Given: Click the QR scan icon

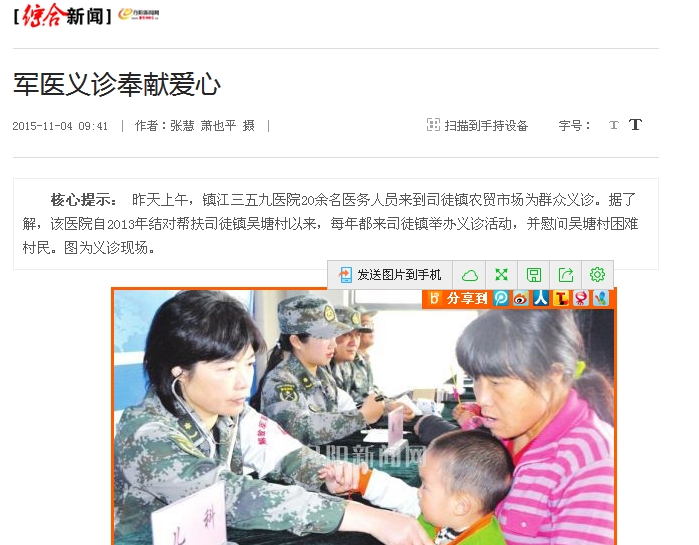Looking at the screenshot, I should pyautogui.click(x=433, y=125).
